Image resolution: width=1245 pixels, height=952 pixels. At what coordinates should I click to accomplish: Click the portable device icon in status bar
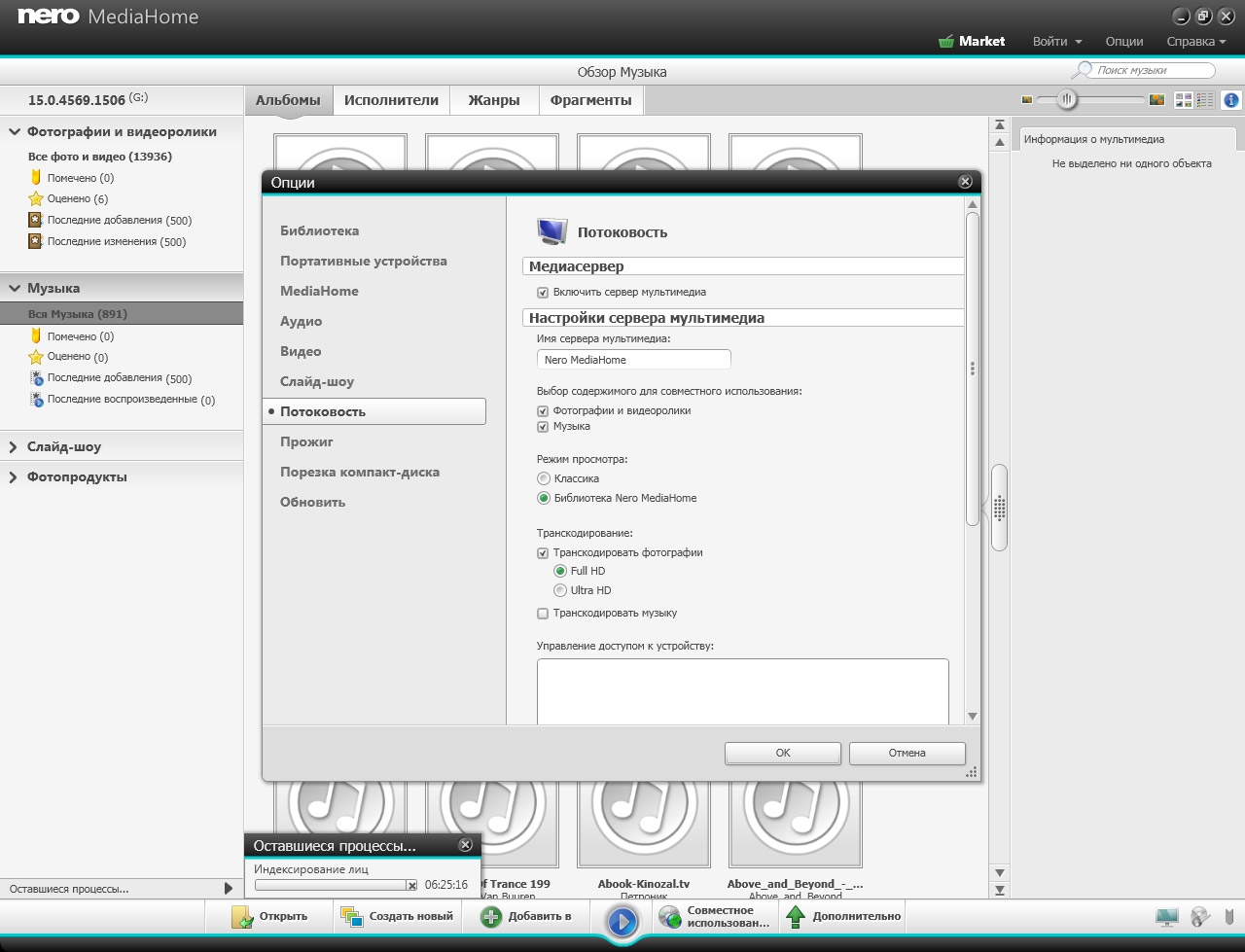click(x=1229, y=916)
